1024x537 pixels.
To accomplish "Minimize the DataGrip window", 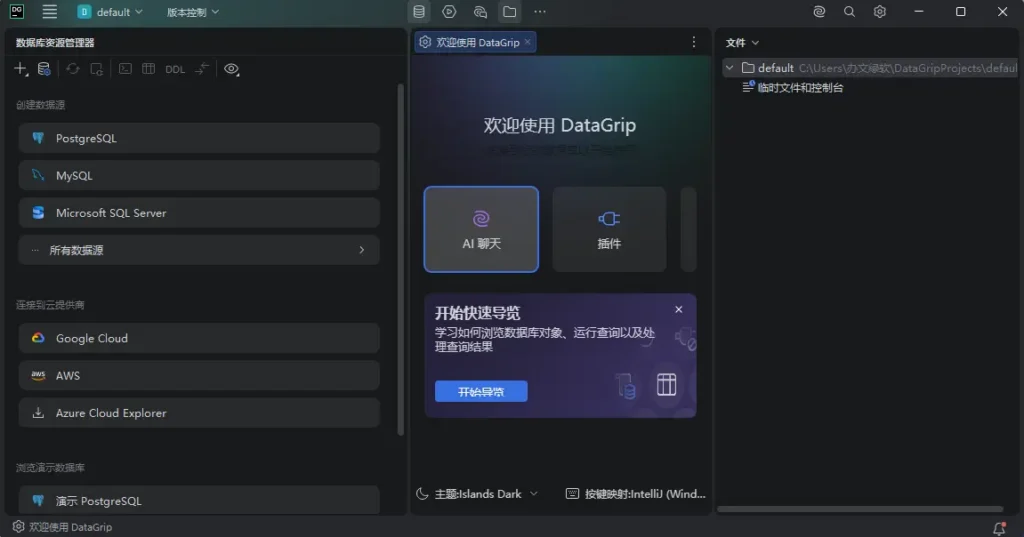I will coord(919,12).
